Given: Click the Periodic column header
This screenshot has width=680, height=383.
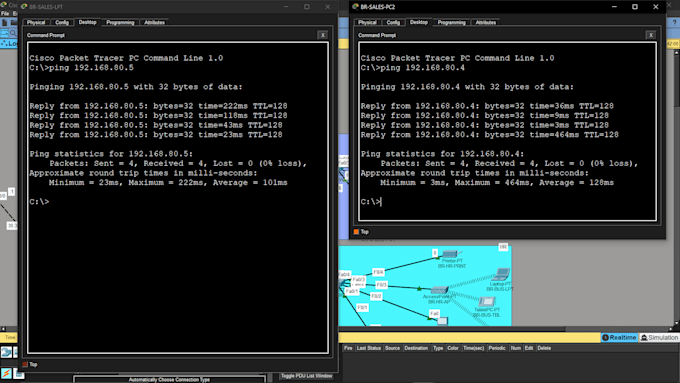Looking at the screenshot, I should (497, 348).
